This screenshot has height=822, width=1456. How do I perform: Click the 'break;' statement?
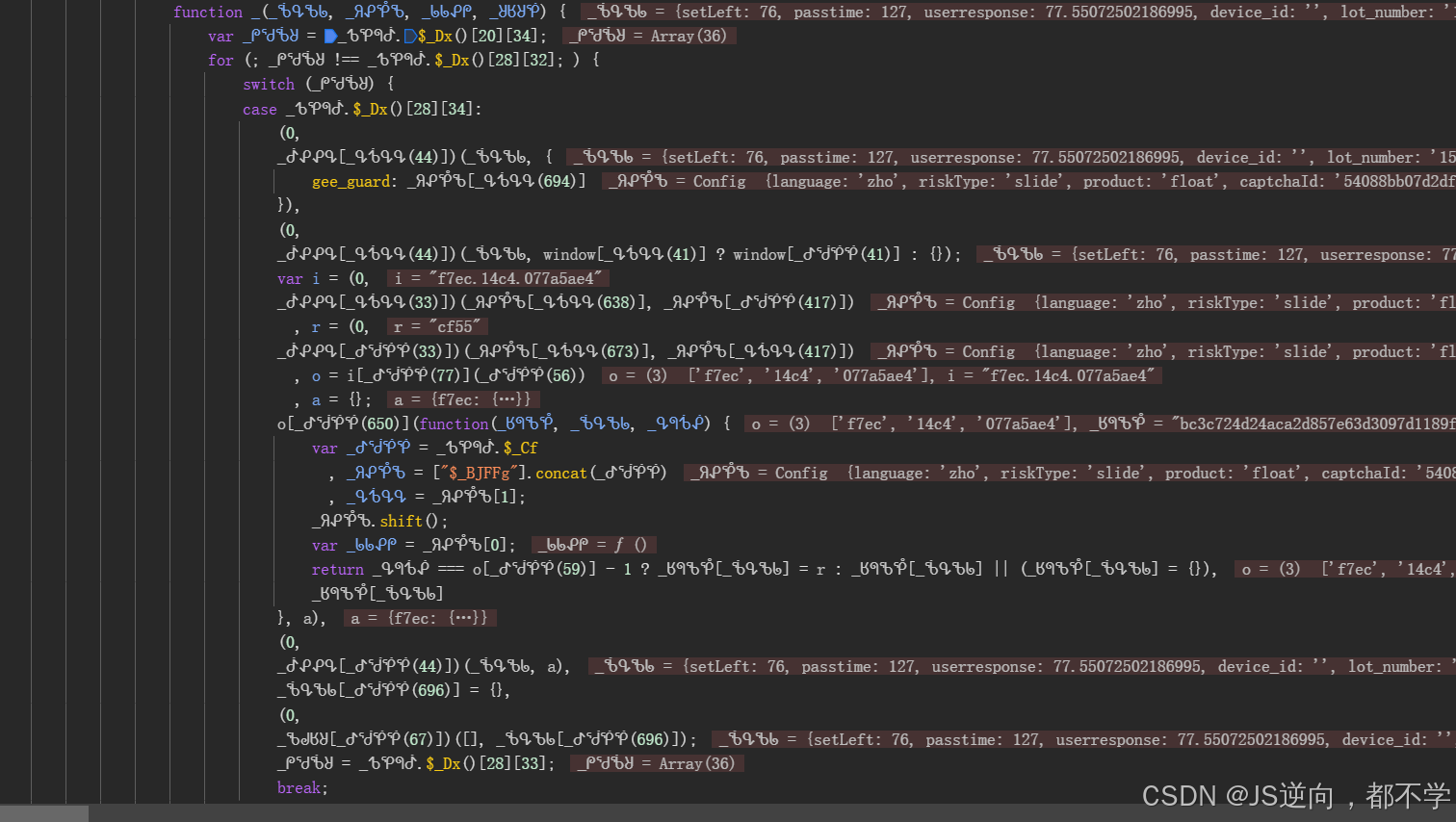302,787
